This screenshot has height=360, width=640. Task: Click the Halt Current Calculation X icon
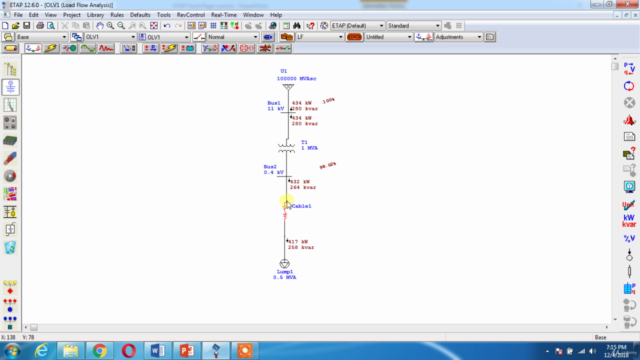pyautogui.click(x=629, y=103)
